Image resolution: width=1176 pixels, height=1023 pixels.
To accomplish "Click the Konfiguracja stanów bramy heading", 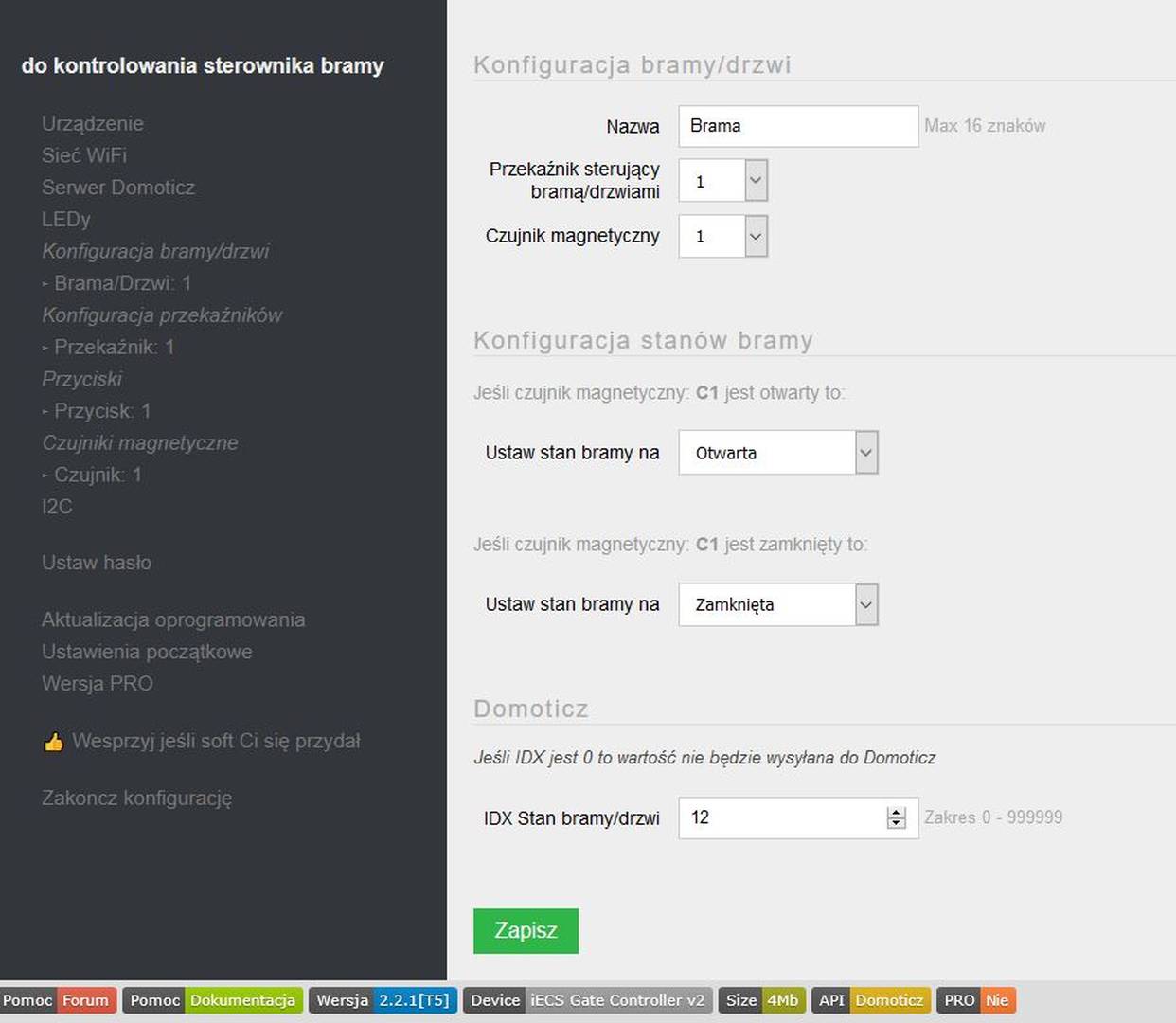I will 643,340.
